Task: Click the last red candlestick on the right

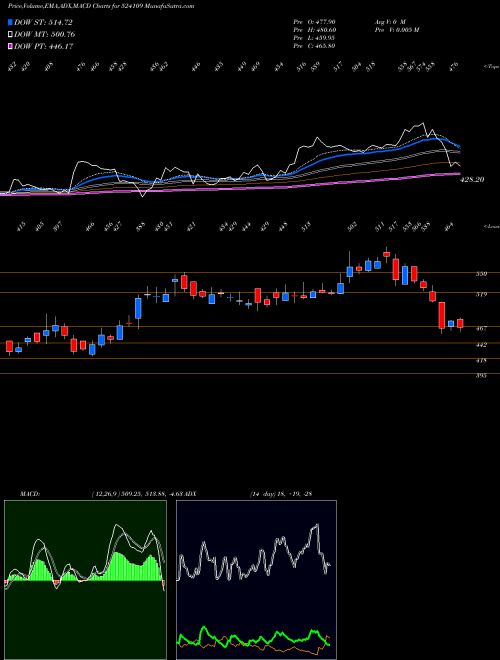Action: click(x=460, y=323)
